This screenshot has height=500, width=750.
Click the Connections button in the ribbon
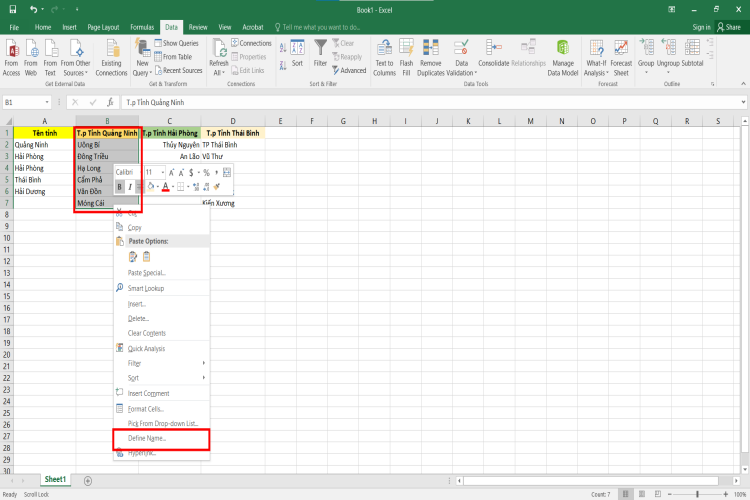(x=251, y=43)
